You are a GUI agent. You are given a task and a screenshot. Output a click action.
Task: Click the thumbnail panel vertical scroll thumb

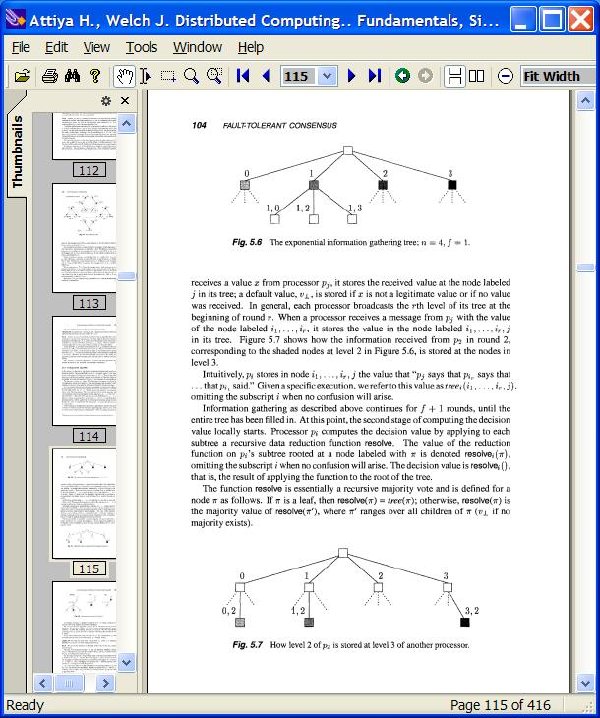126,276
